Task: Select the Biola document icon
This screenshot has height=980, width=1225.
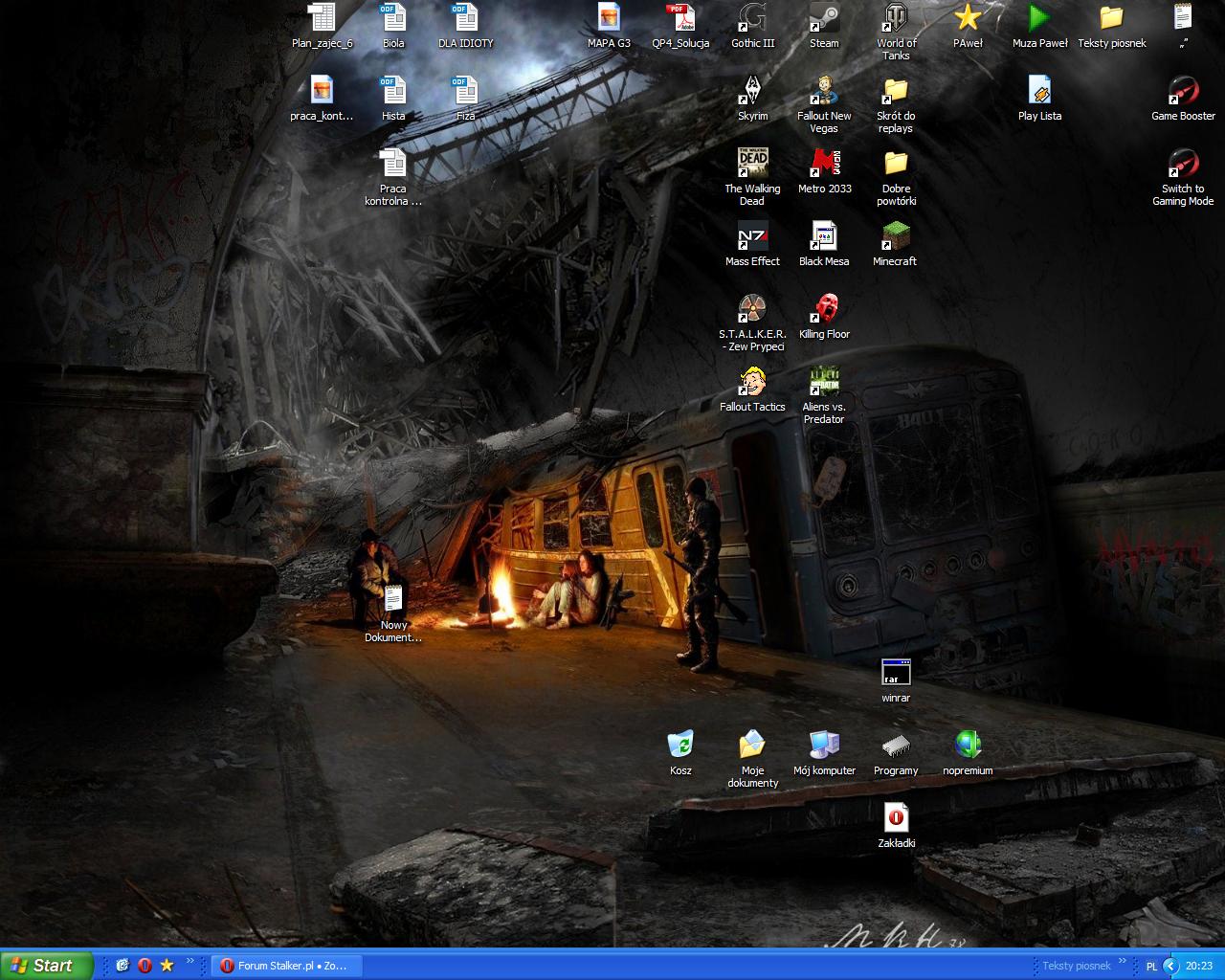Action: (393, 18)
